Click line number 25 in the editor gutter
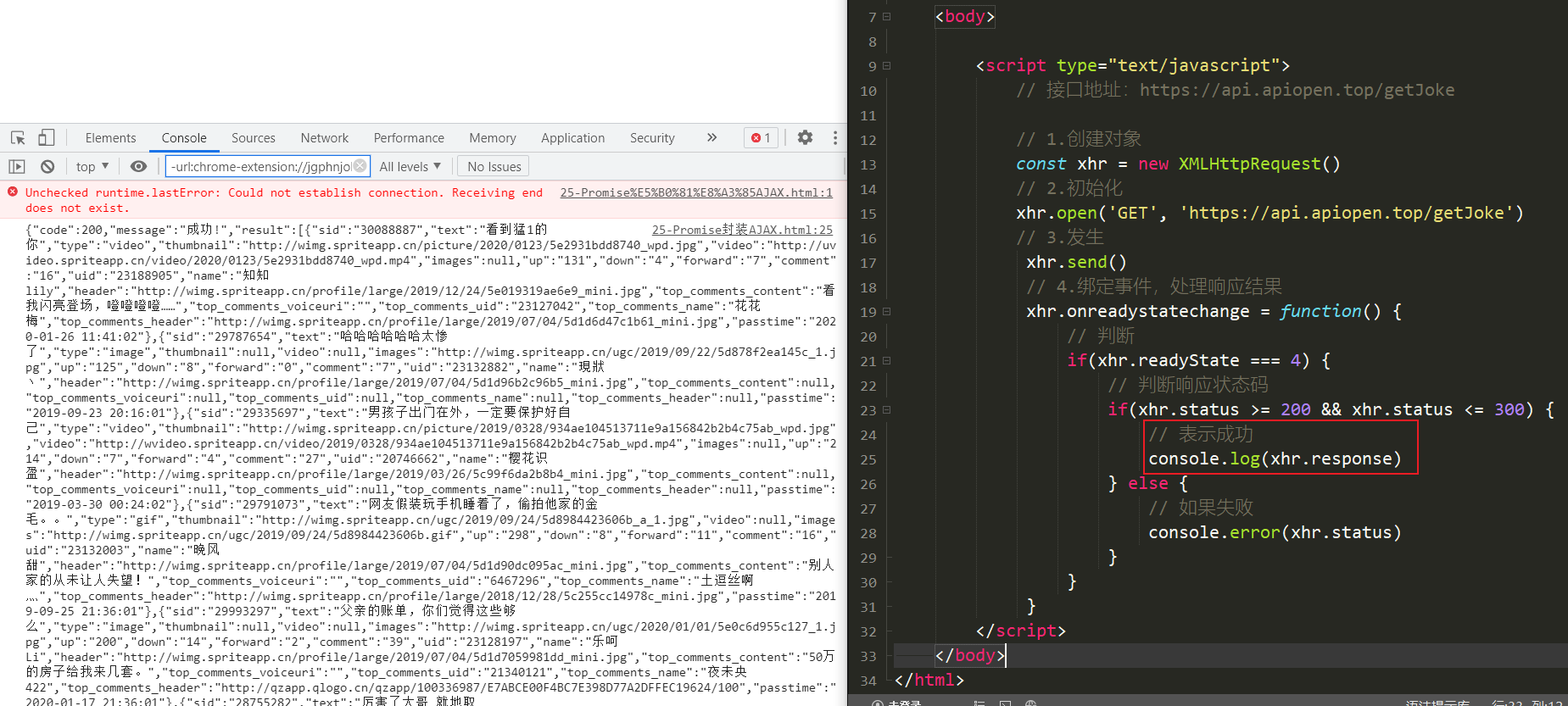Viewport: 1568px width, 706px height. (868, 459)
